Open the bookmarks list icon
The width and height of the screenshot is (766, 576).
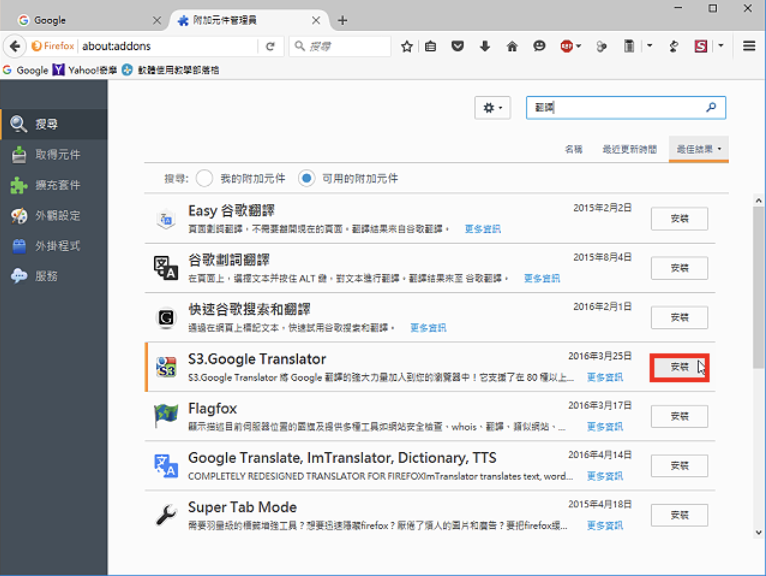(x=430, y=46)
